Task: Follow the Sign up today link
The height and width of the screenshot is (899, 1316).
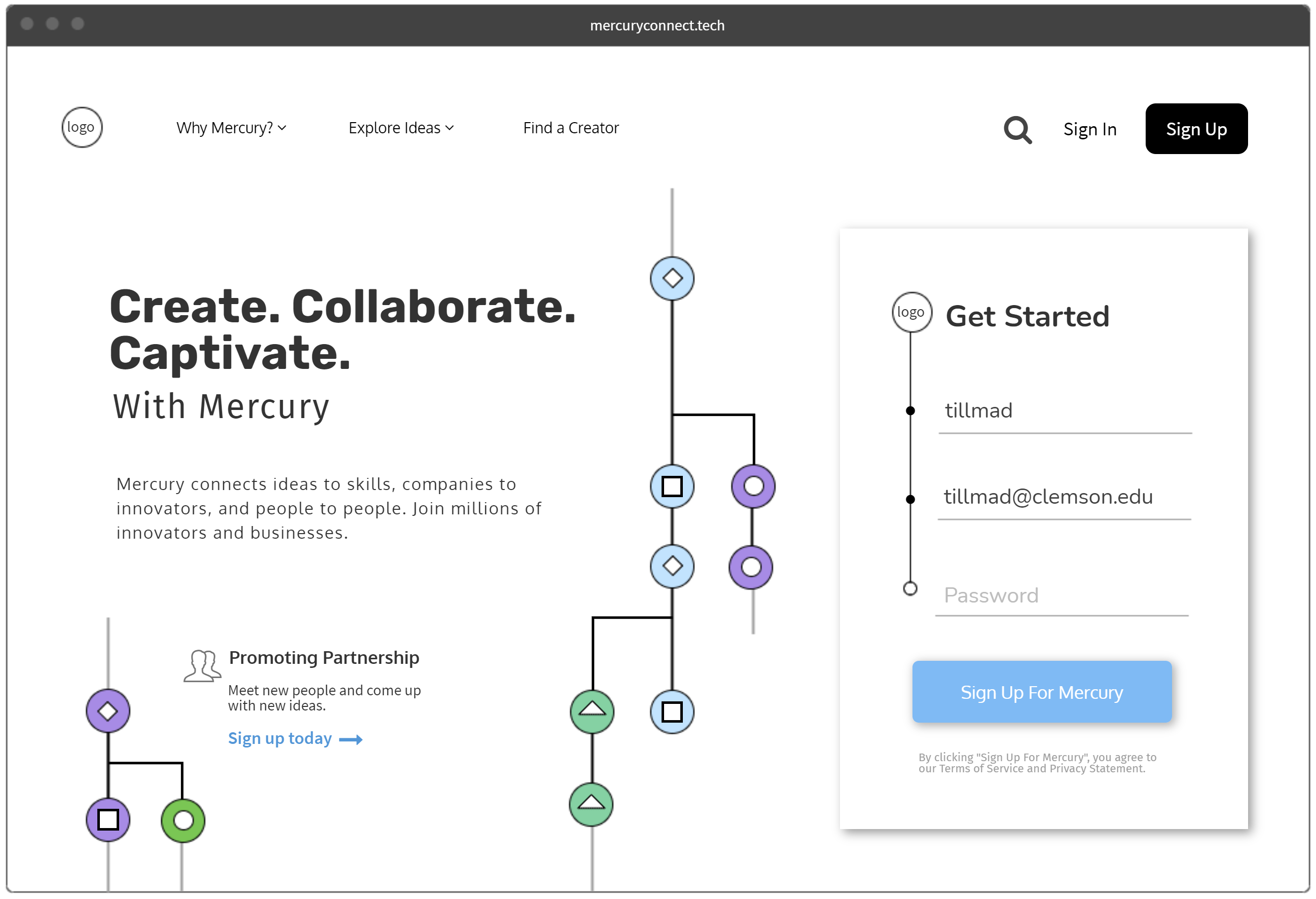Action: pyautogui.click(x=280, y=739)
